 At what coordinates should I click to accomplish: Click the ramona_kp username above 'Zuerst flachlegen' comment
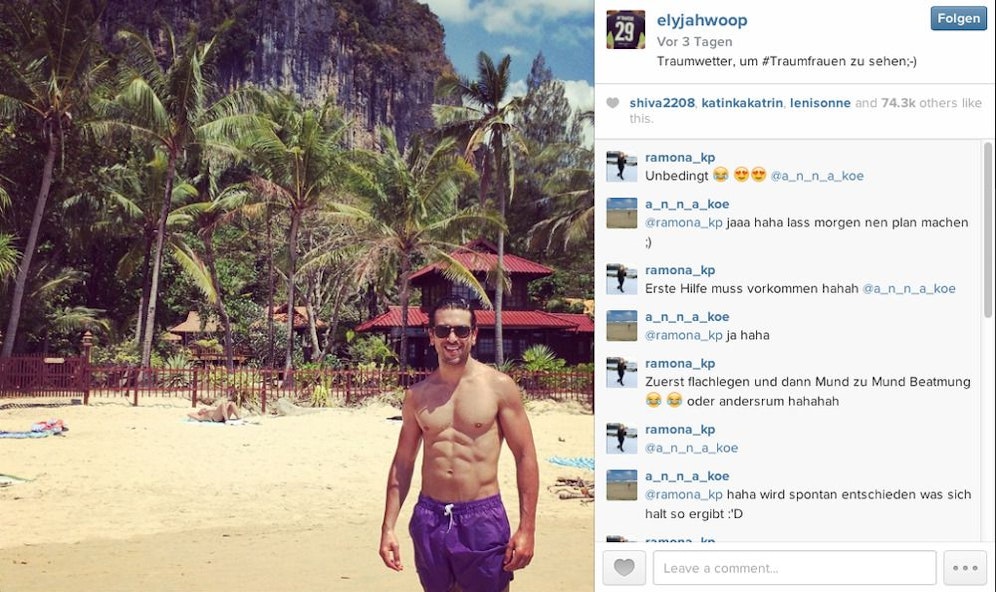tap(680, 363)
